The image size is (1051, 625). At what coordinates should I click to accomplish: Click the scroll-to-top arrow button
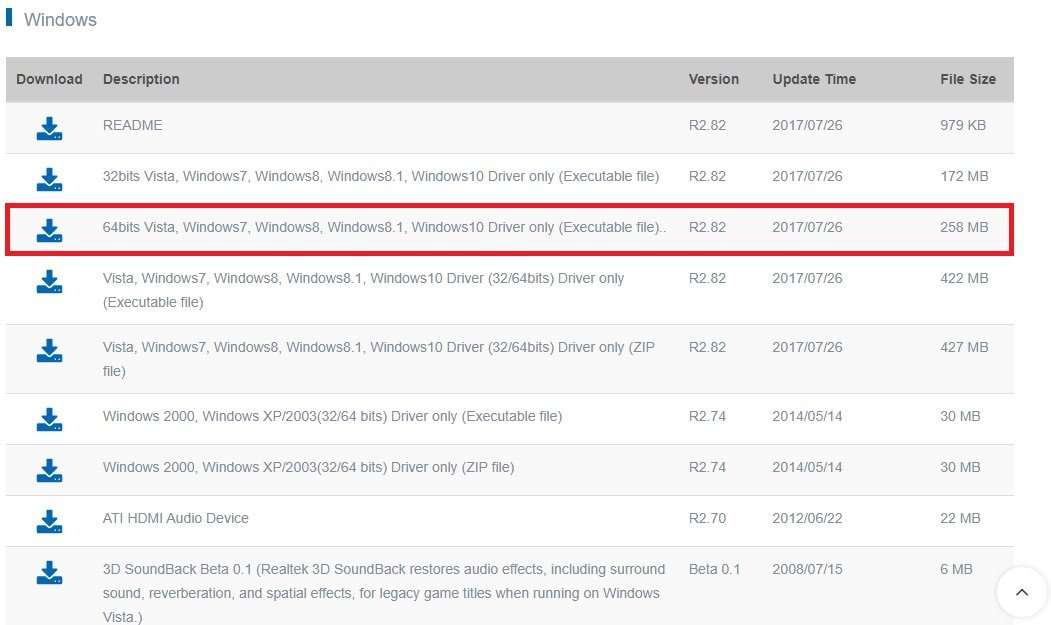[1022, 592]
